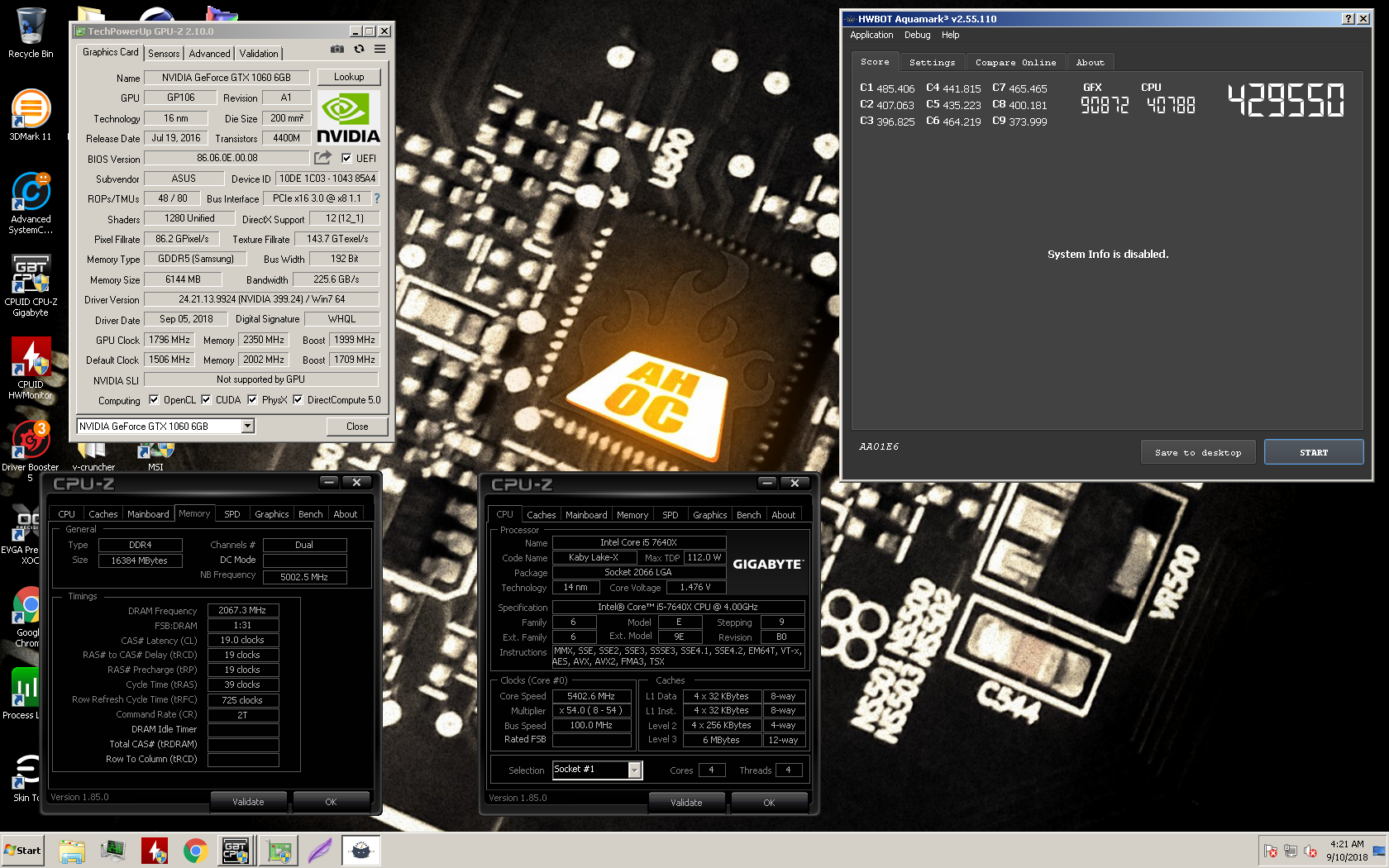Click OK in the left CPU-Z window
1389x868 pixels.
331,802
